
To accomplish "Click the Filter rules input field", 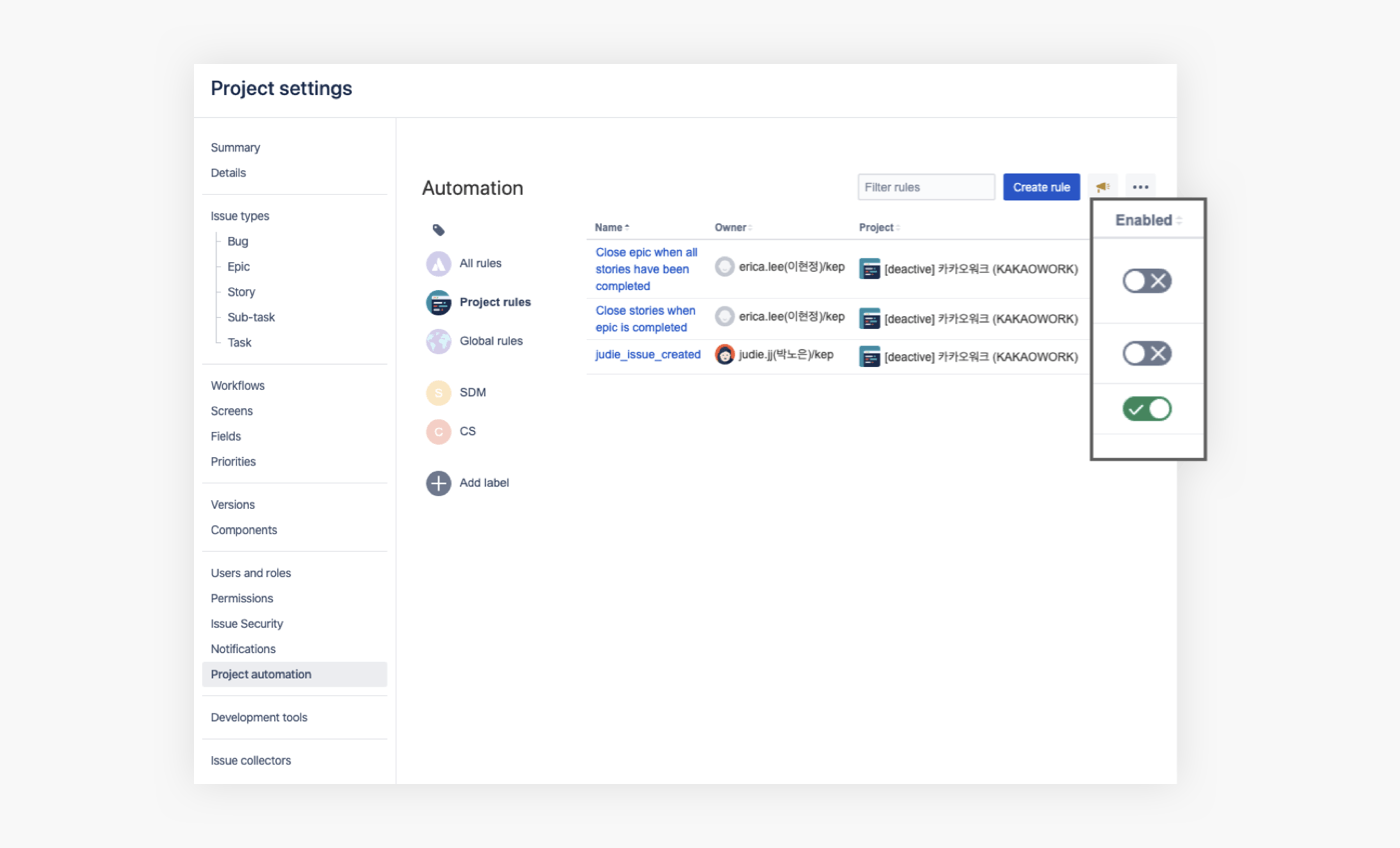I will 926,187.
